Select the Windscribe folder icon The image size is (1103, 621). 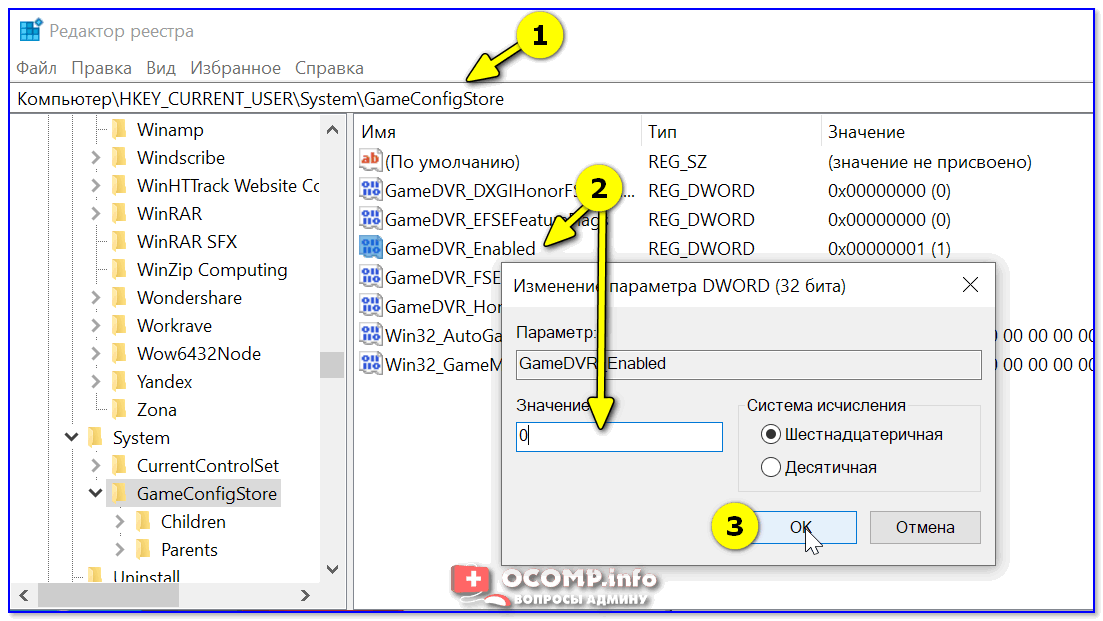click(x=120, y=158)
